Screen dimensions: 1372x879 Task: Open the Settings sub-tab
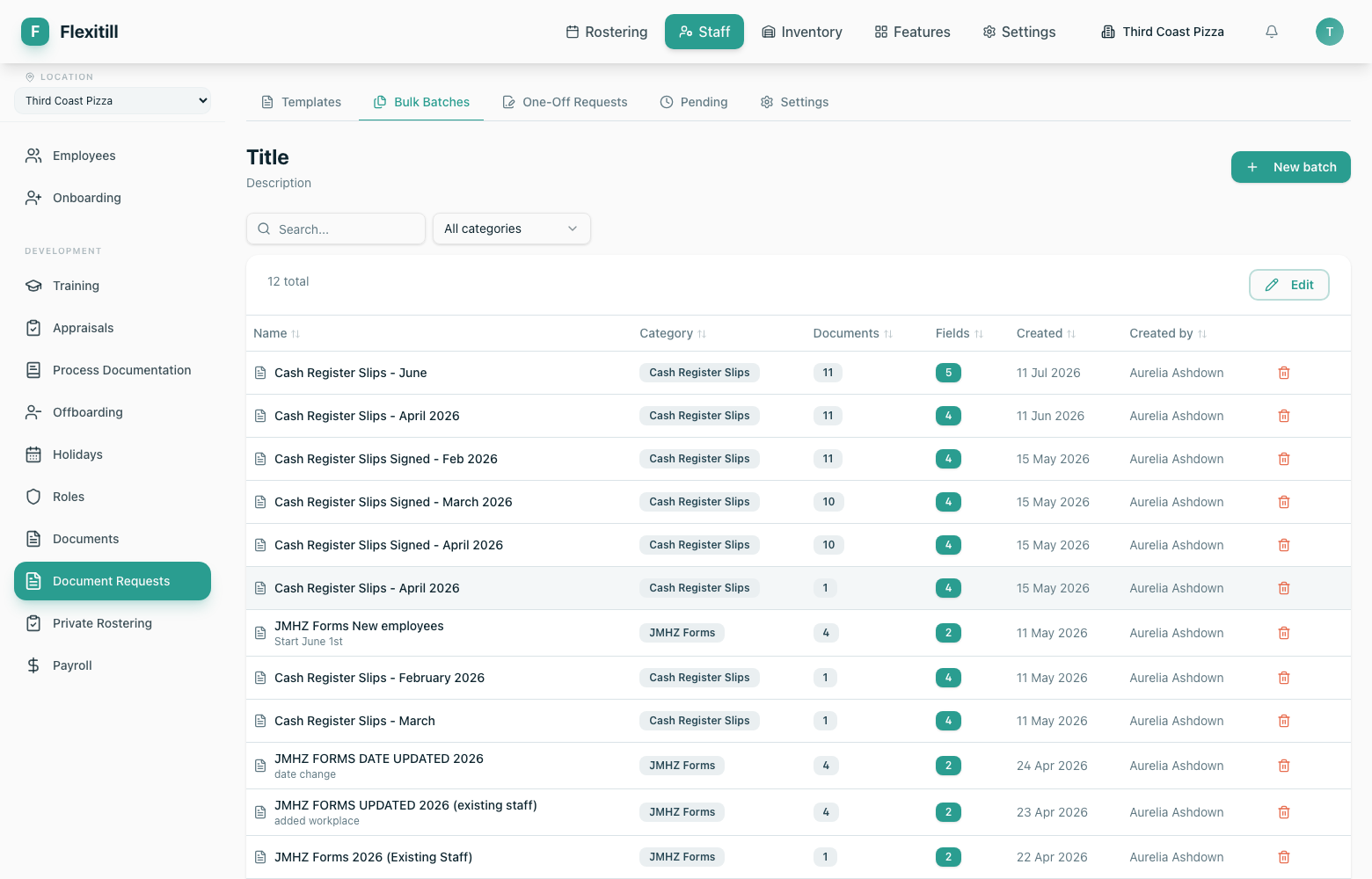[794, 102]
